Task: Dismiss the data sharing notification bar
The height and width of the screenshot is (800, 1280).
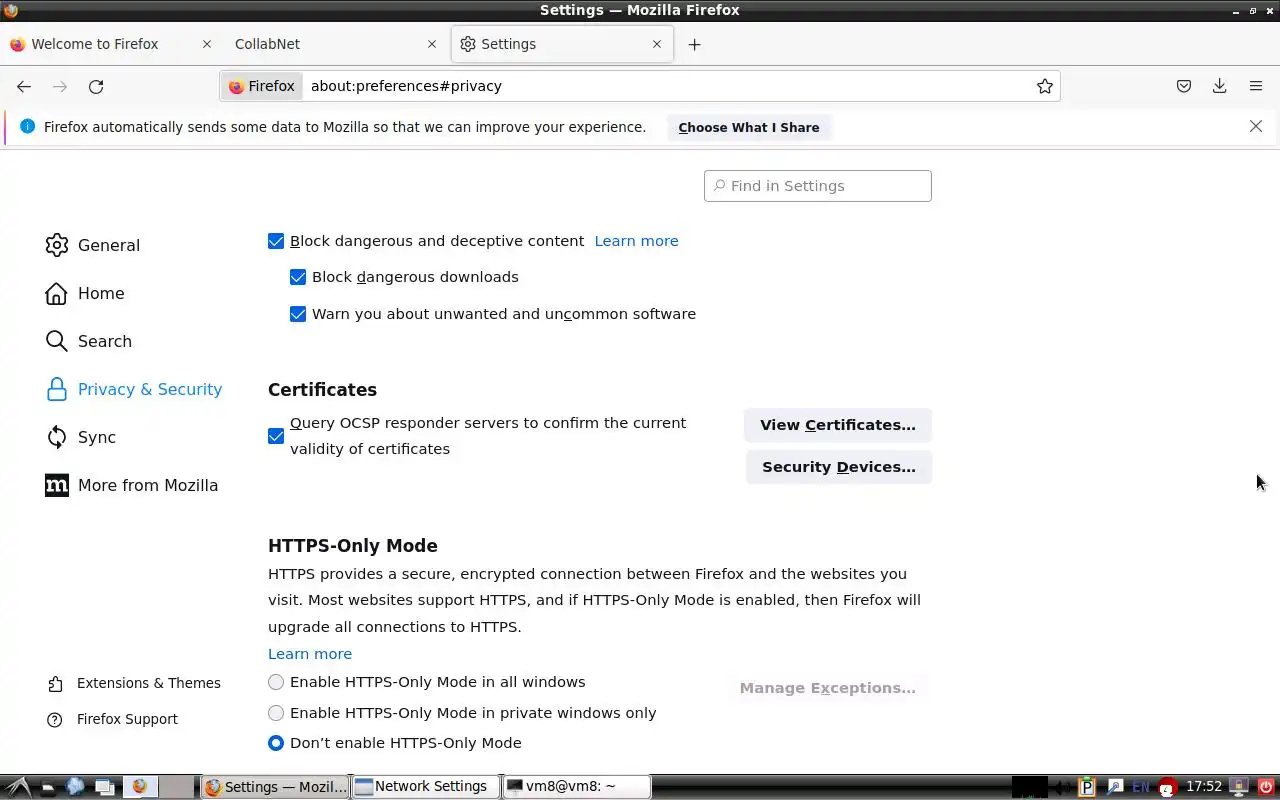Action: 1256,127
